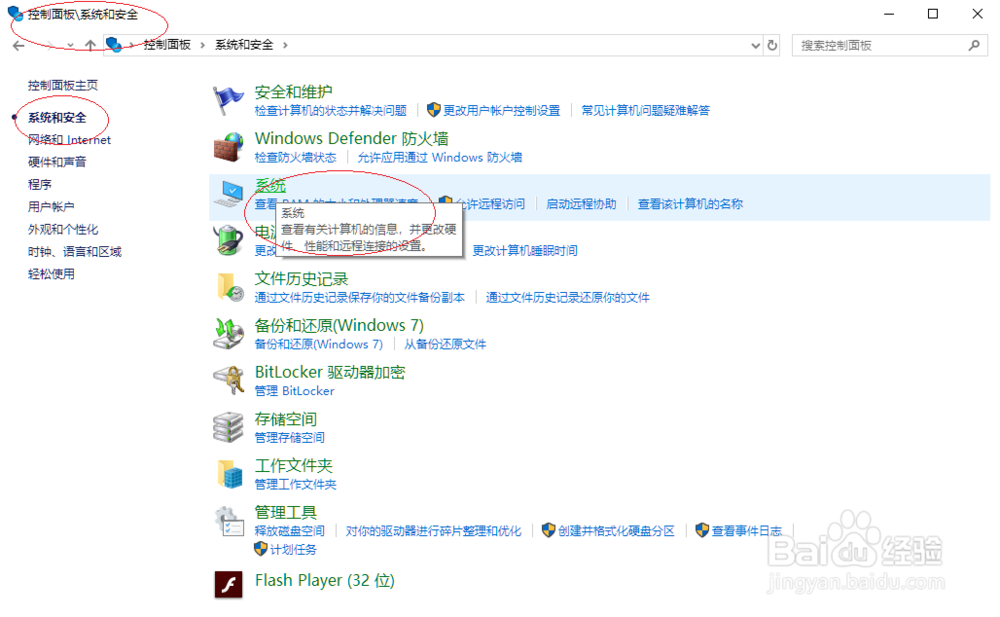
Task: Open 用户帐户 category
Action: point(51,207)
